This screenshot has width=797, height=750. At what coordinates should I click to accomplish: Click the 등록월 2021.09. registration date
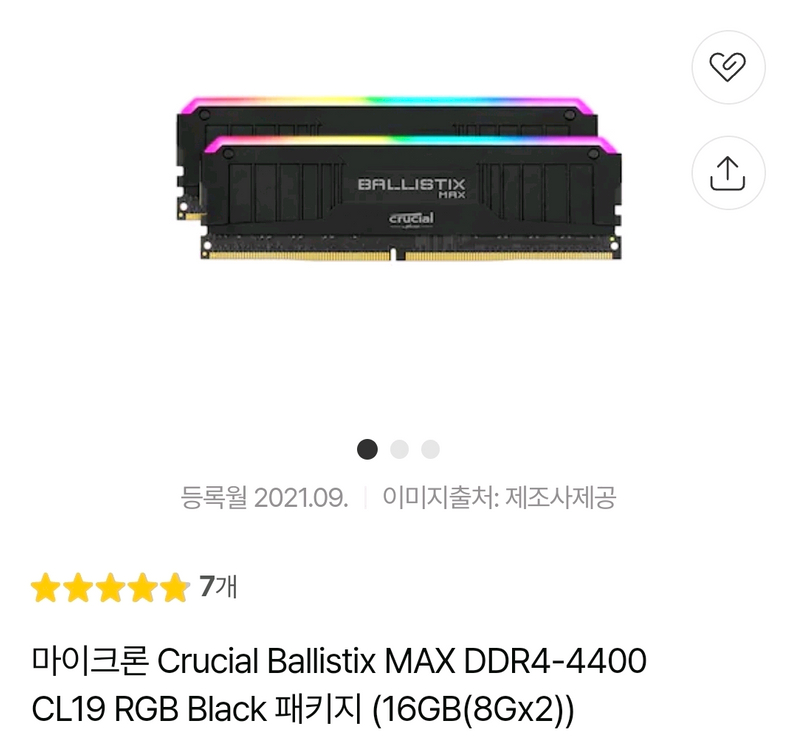pos(264,497)
